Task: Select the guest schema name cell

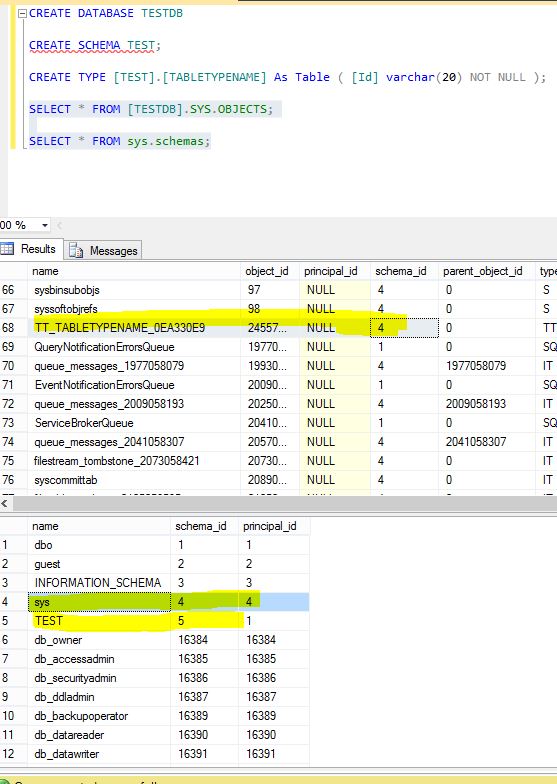Action: [99, 564]
